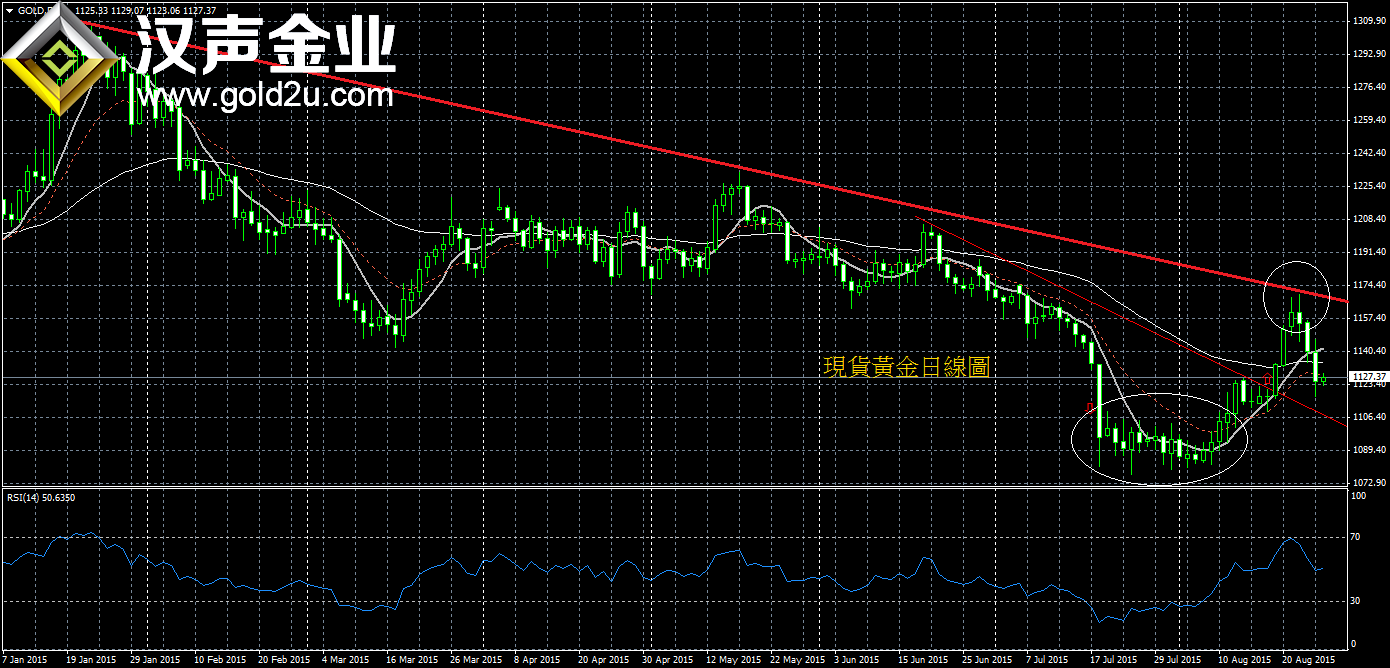The image size is (1390, 668).
Task: Click the RSI scale level 70
Action: click(x=1355, y=537)
